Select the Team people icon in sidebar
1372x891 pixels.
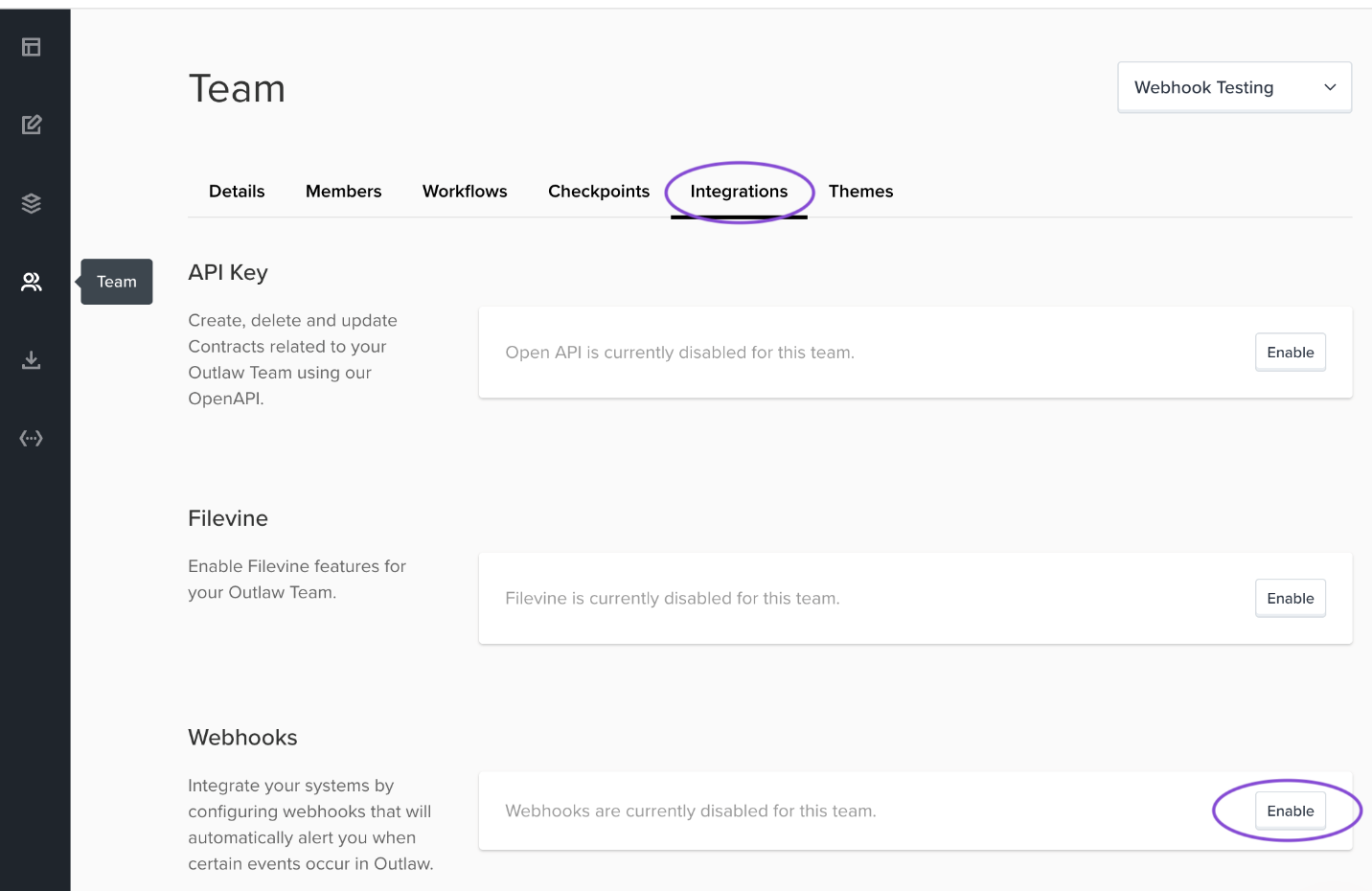click(x=32, y=282)
